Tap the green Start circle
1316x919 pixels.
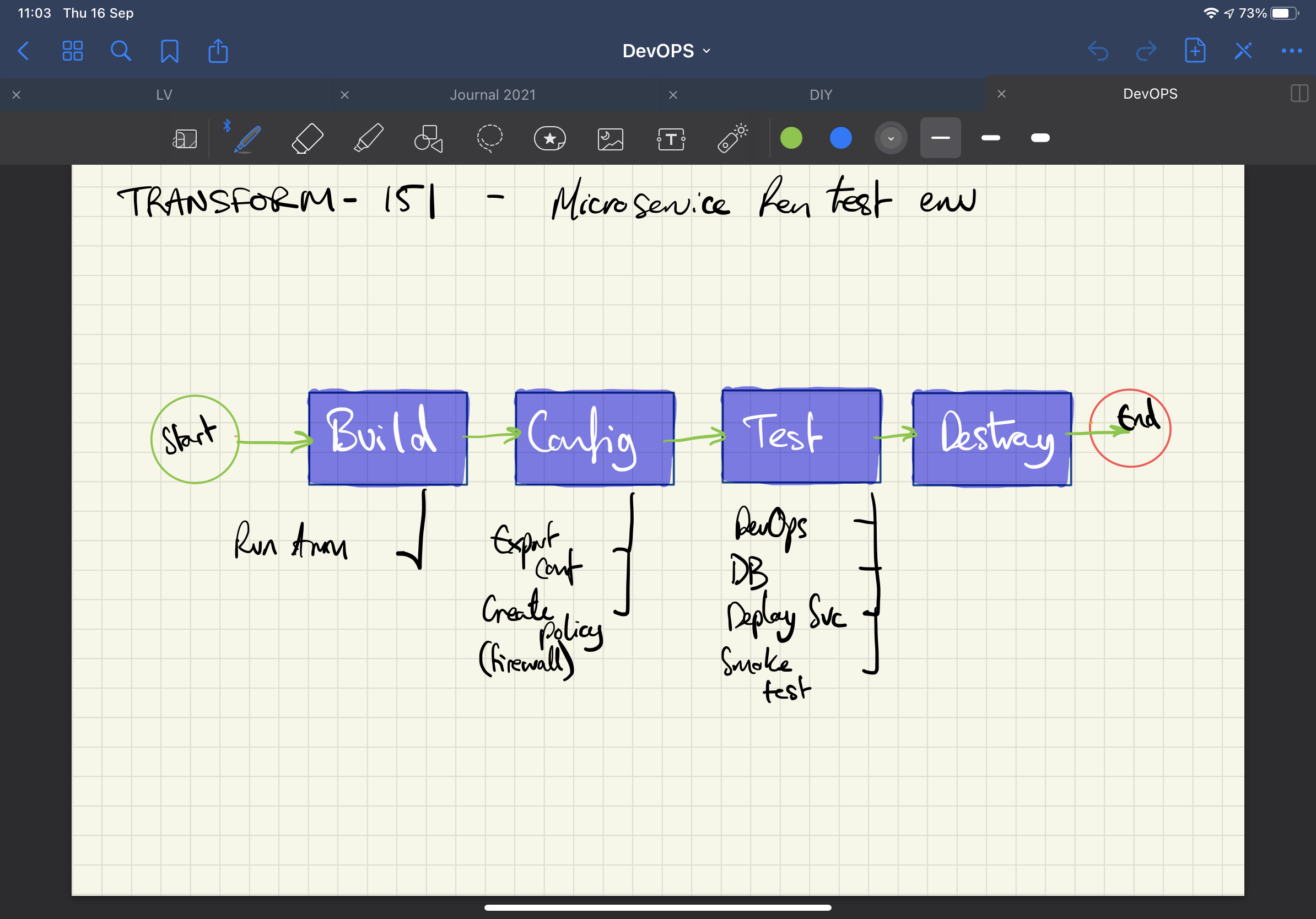point(195,440)
